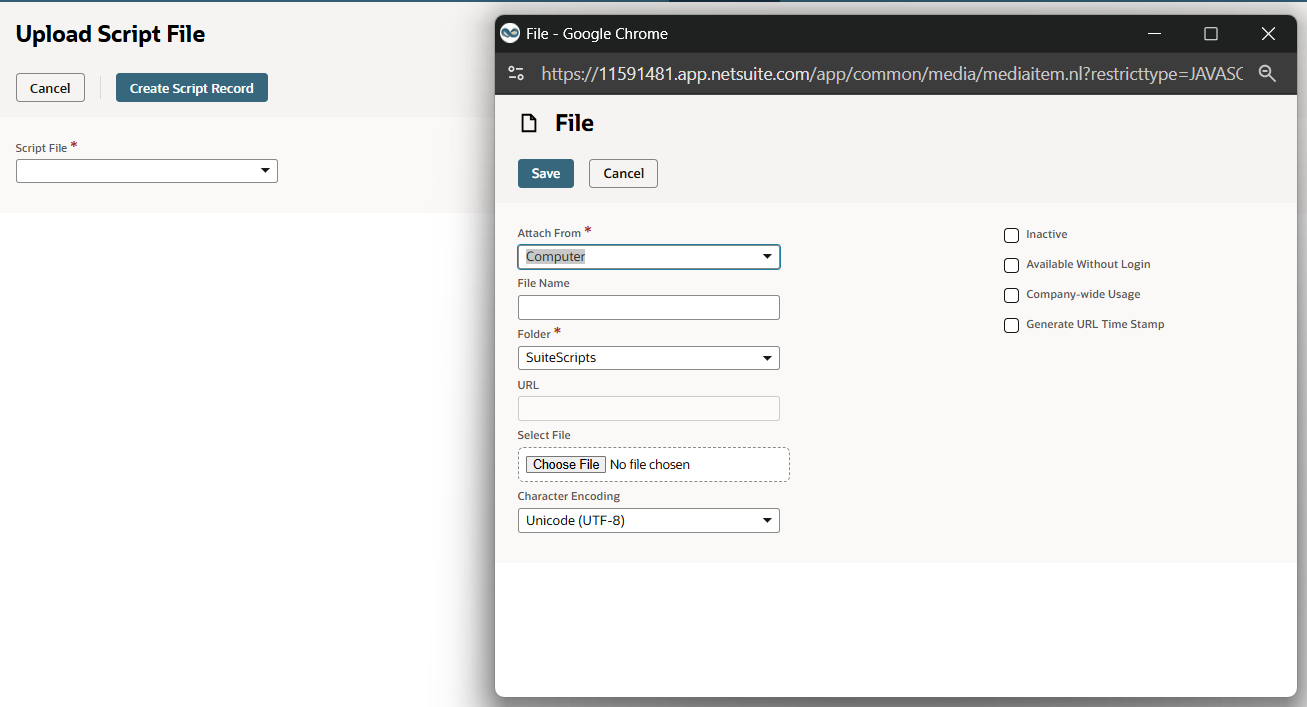This screenshot has width=1307, height=707.
Task: Click the Company-wide Usage label
Action: coord(1083,294)
